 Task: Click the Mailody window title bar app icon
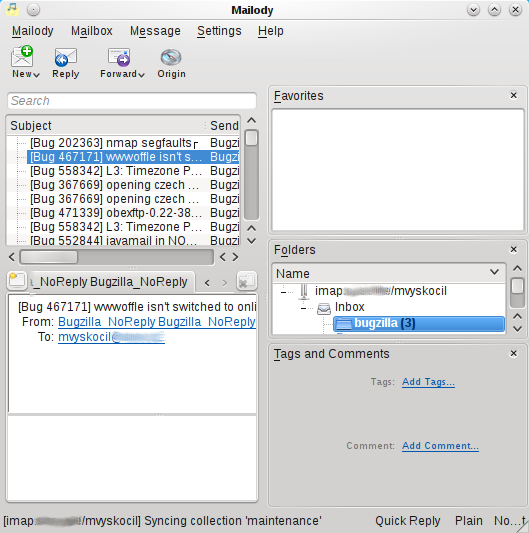[x=13, y=10]
